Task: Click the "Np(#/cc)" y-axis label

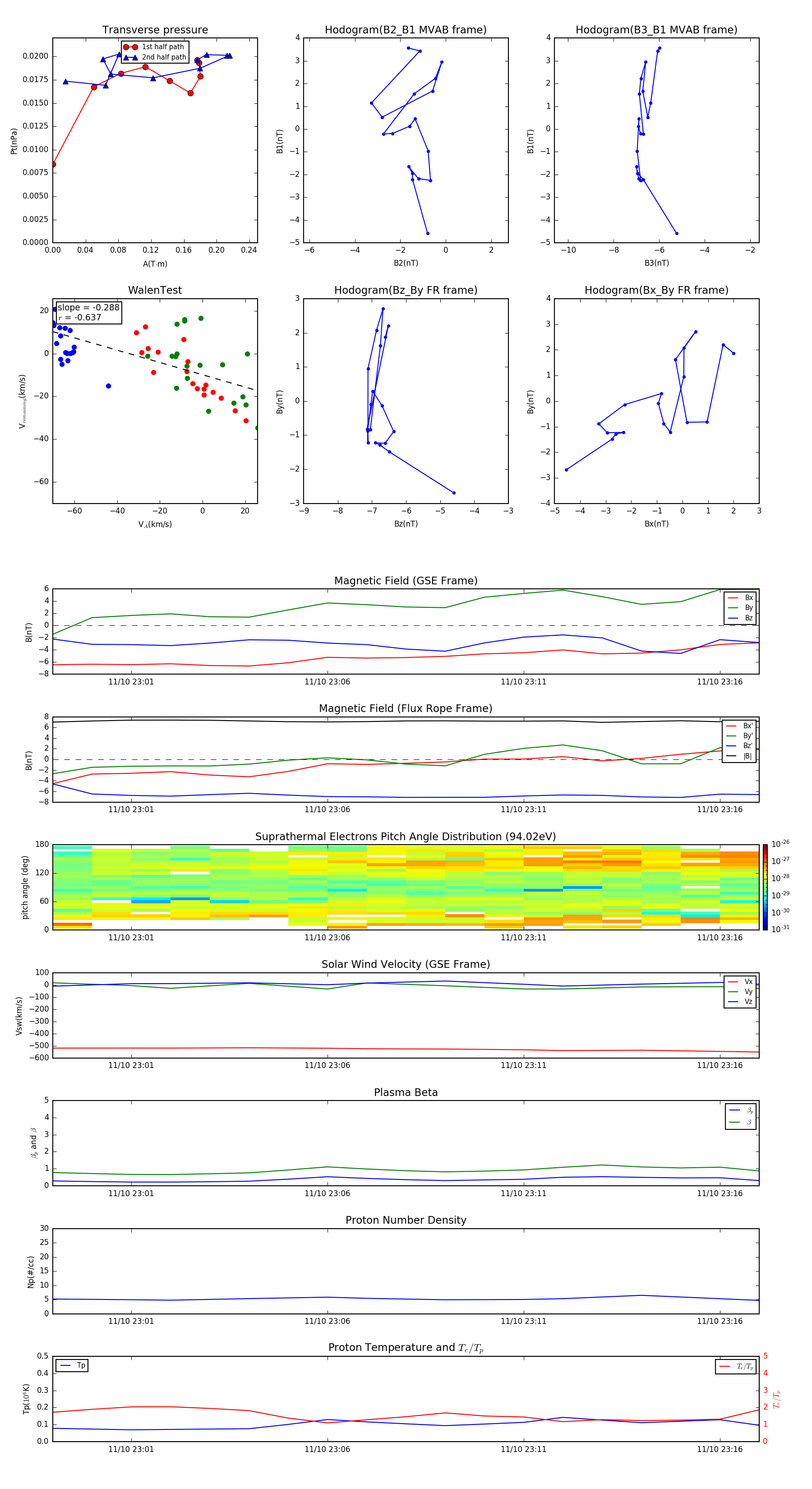Action: click(x=31, y=1272)
